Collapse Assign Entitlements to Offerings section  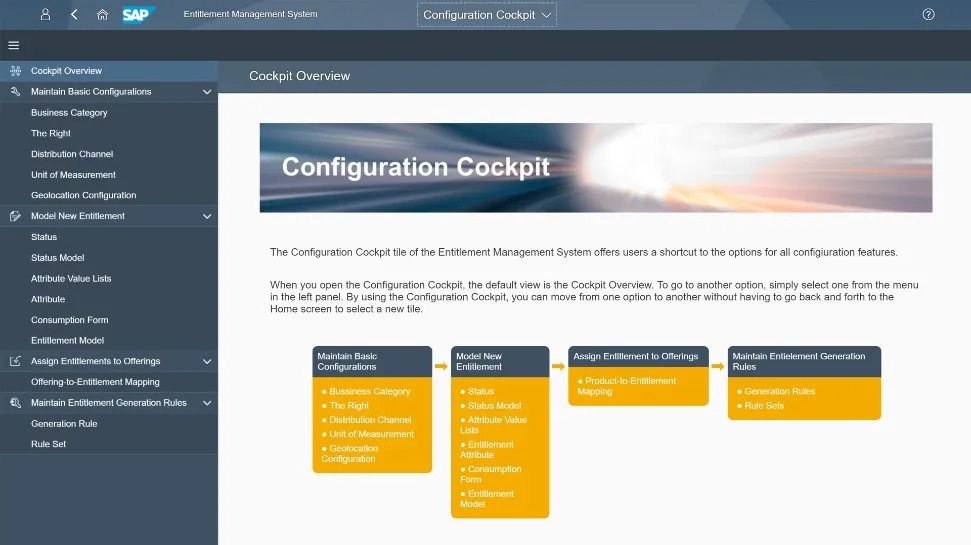click(x=207, y=361)
